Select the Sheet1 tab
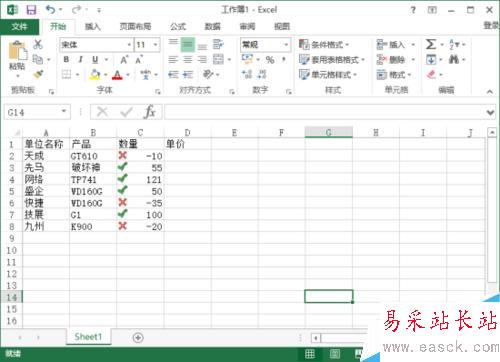This screenshot has width=500, height=362. pos(88,337)
